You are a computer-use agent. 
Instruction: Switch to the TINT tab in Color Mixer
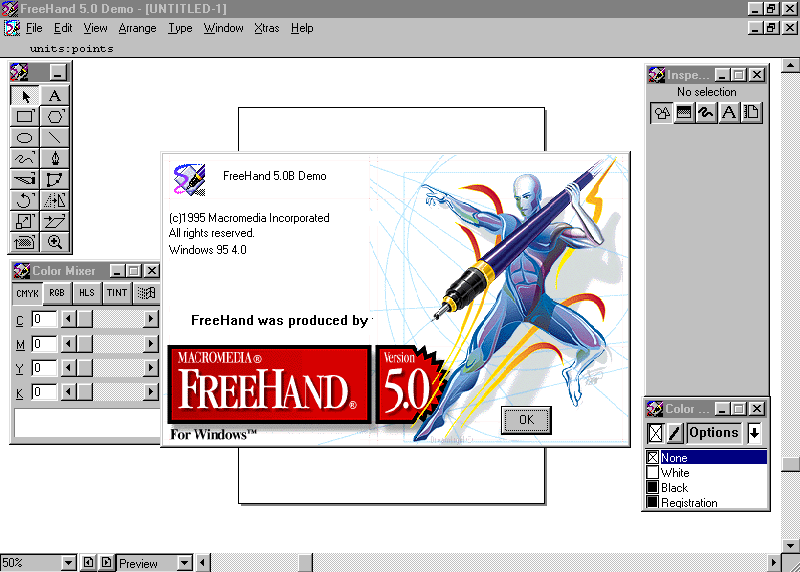pos(117,293)
